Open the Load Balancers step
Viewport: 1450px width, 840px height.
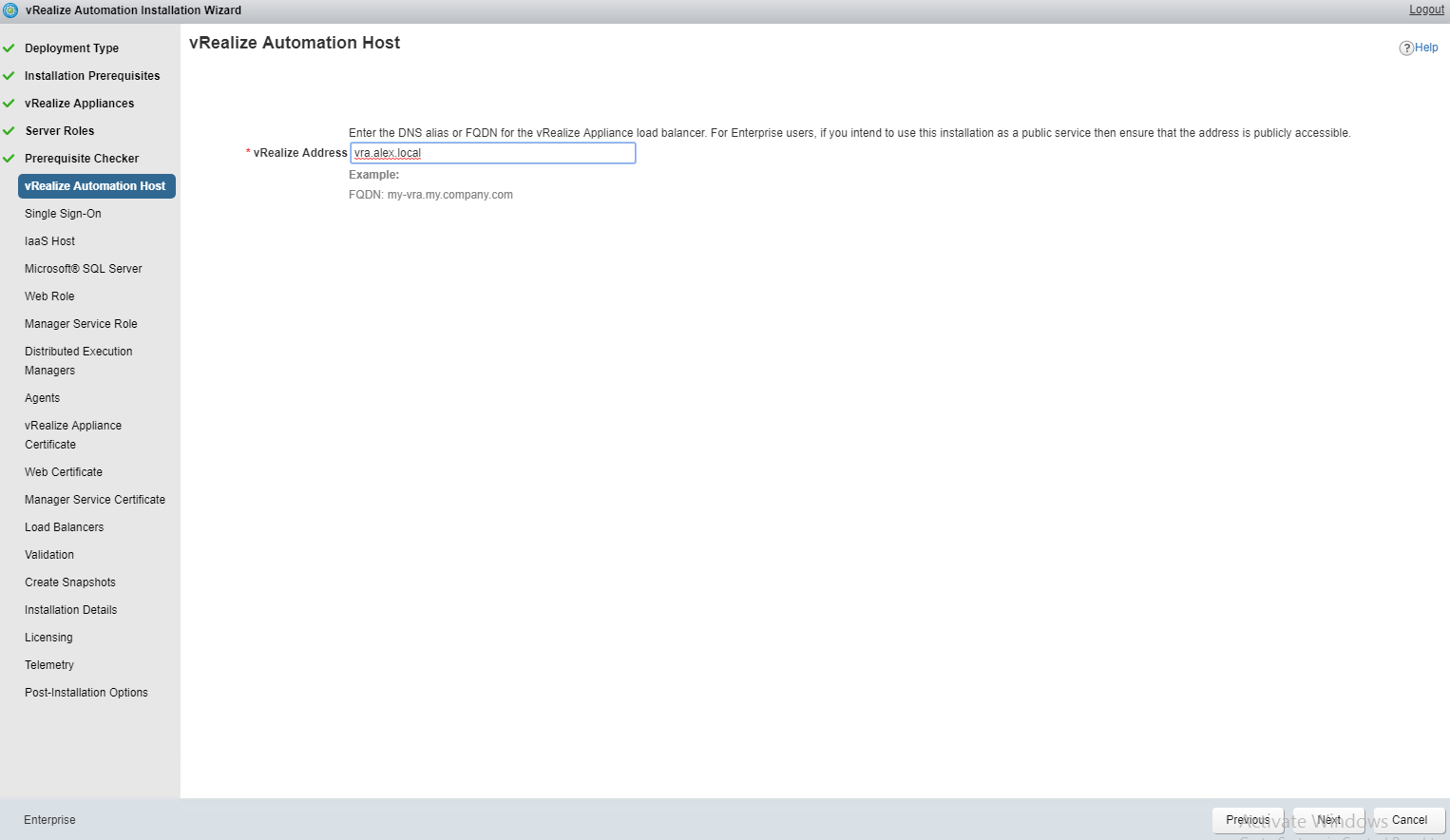click(x=64, y=527)
